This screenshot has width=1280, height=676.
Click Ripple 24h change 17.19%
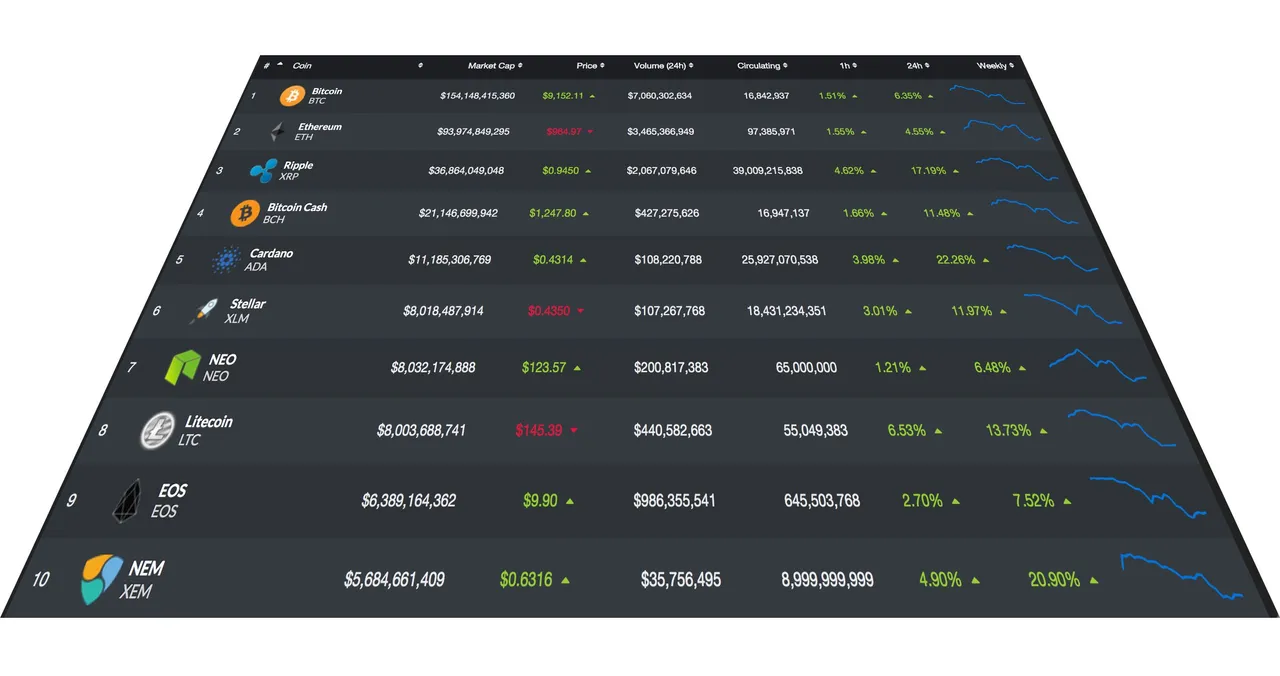coord(928,171)
